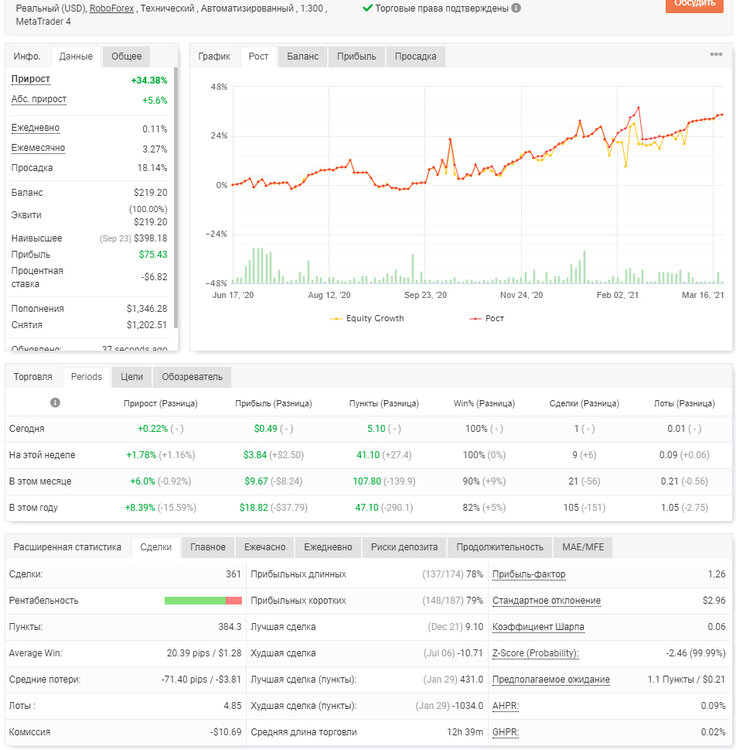Click the info icon beside trading rights confirmed

516,8
